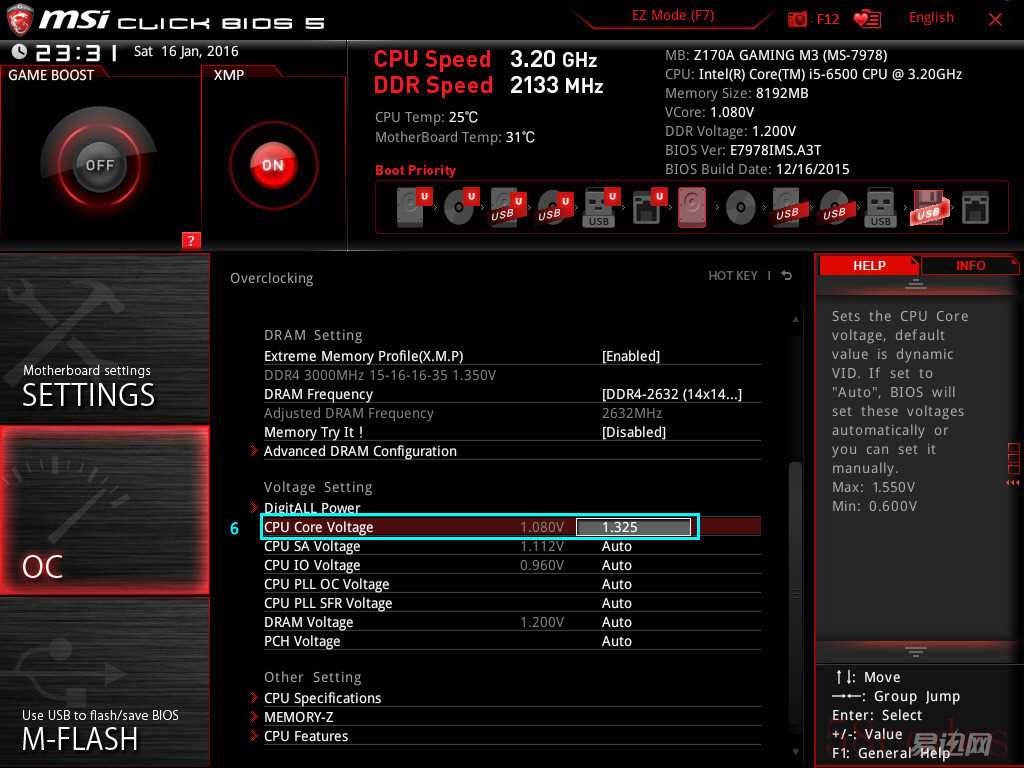
Task: Click the scroll up arrow of settings list
Action: click(x=795, y=319)
